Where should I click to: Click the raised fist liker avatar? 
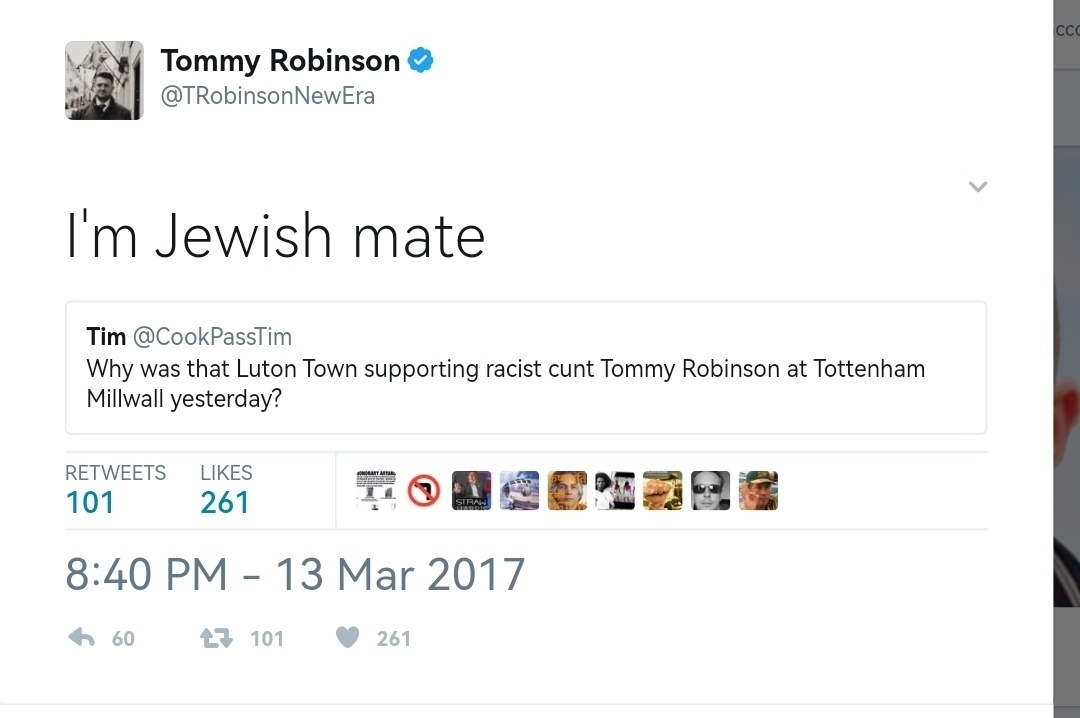click(x=663, y=491)
